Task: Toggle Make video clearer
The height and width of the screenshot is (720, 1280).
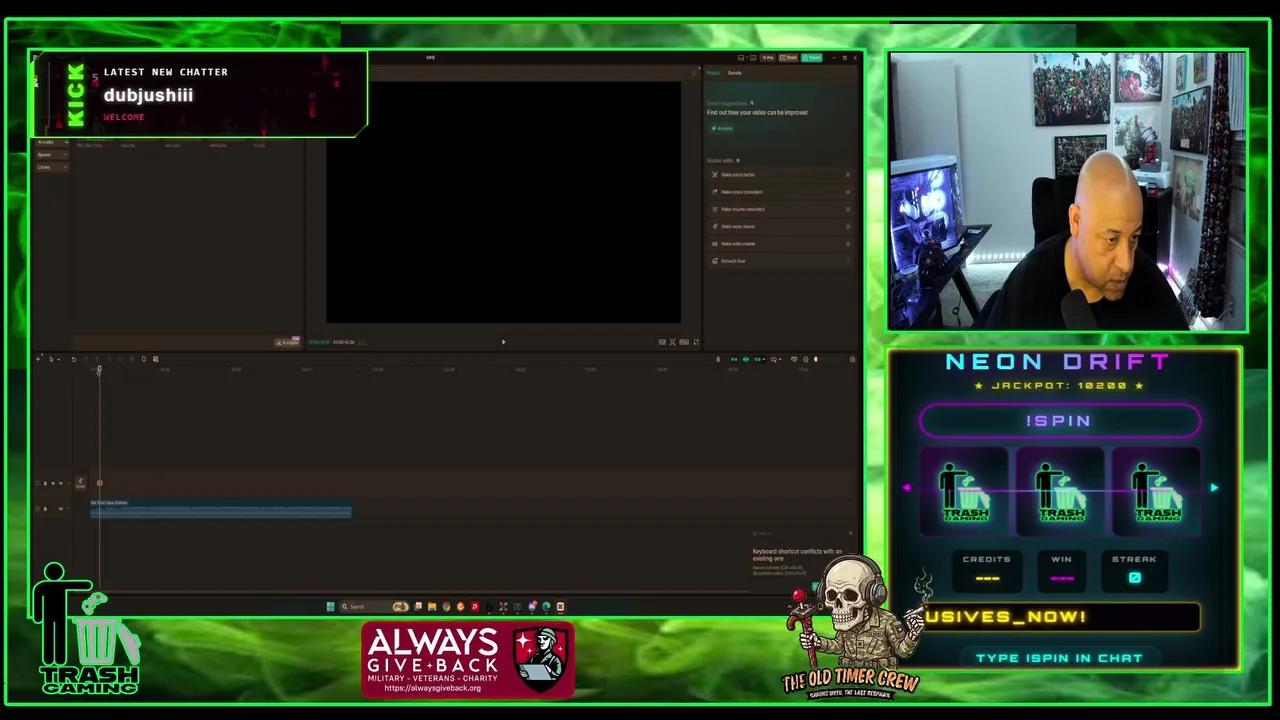Action: click(848, 243)
